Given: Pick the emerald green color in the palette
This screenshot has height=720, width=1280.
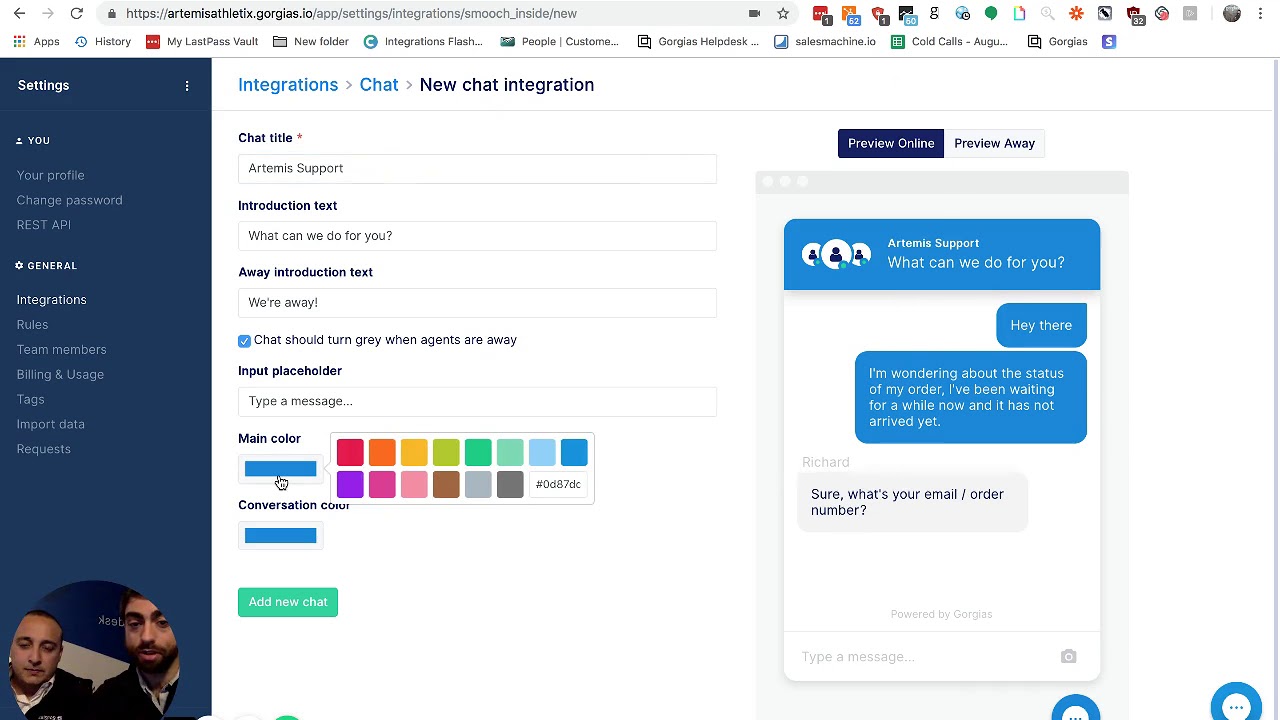Looking at the screenshot, I should pyautogui.click(x=478, y=453).
